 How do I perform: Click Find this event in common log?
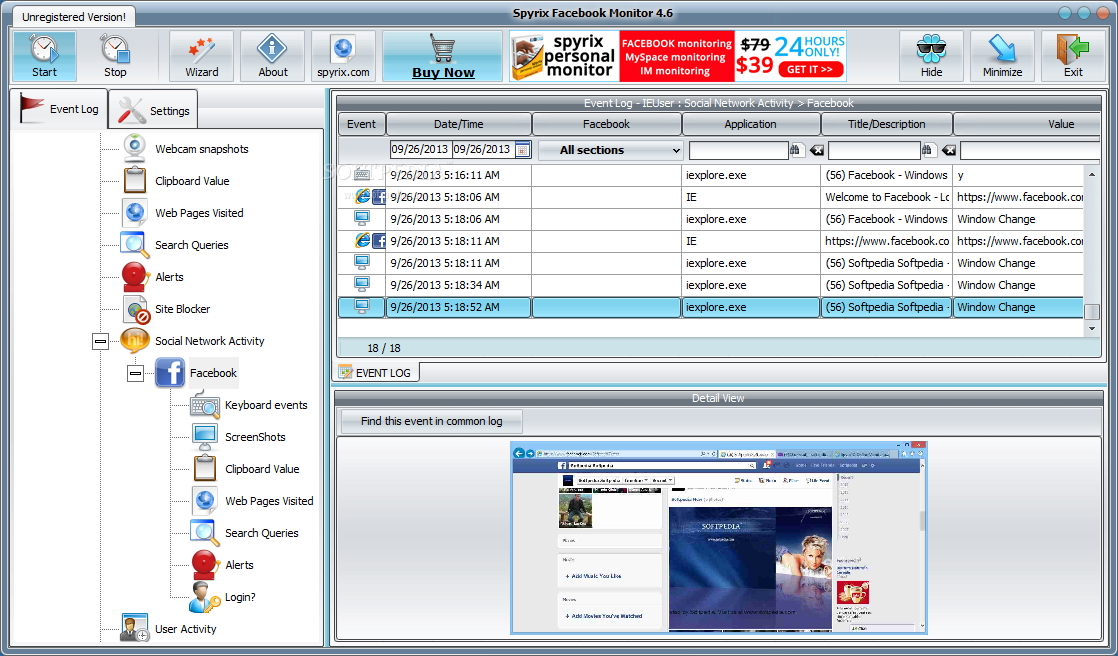(431, 421)
